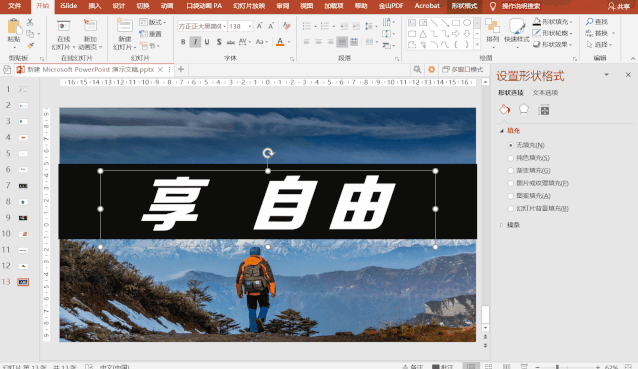Decrease font size with small A icon
This screenshot has height=369, width=638.
tap(271, 26)
